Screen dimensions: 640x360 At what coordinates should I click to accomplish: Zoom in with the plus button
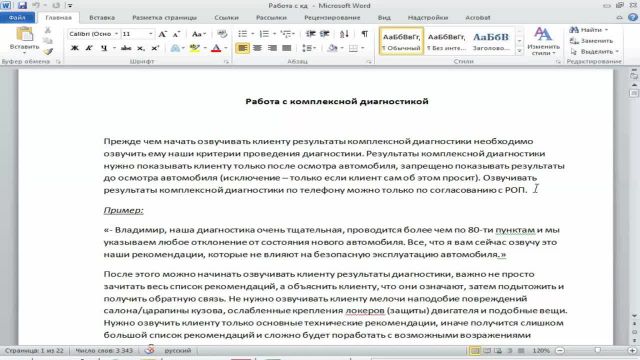coord(632,350)
